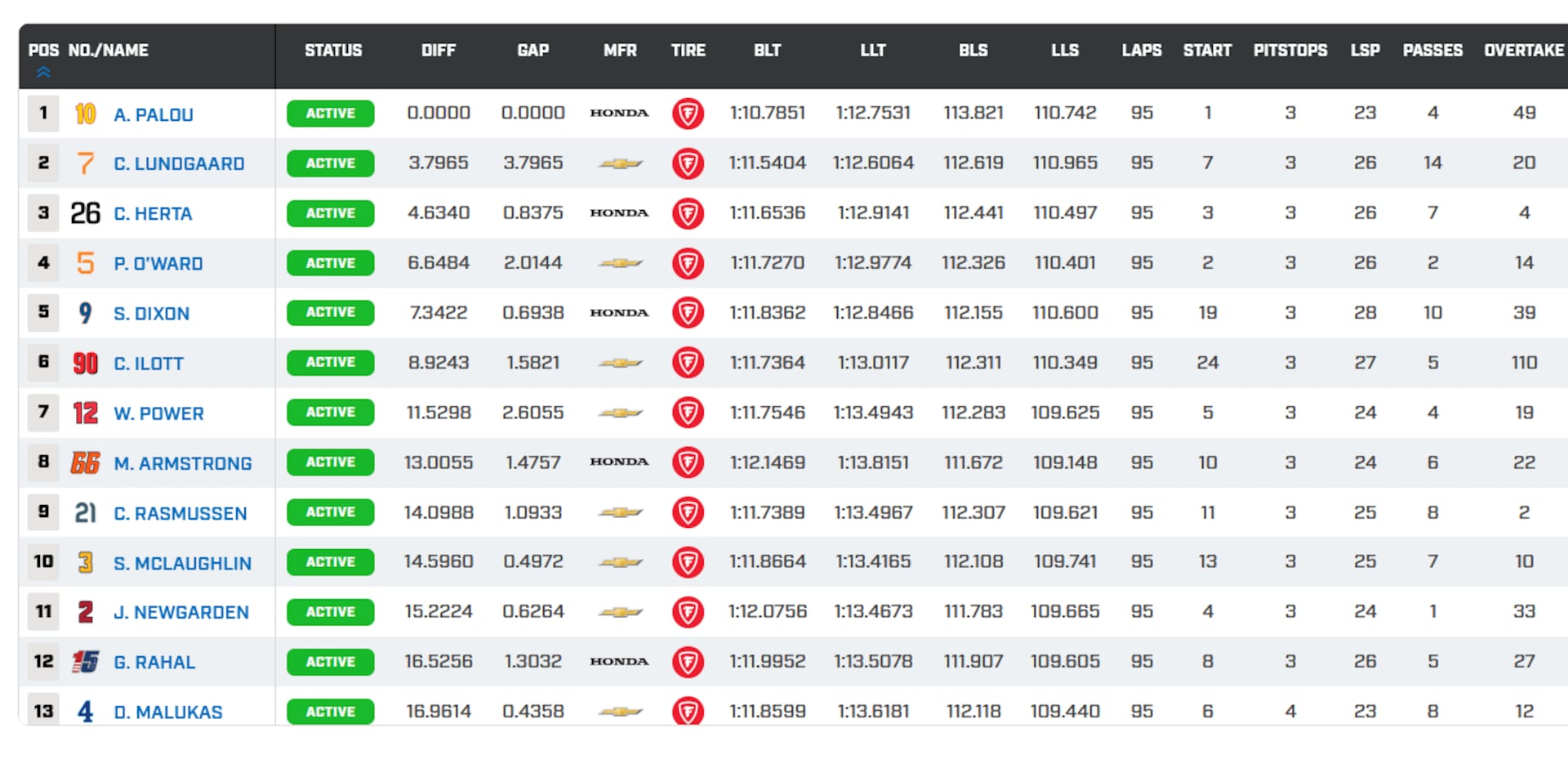Click the number 66 car icon for Armstrong

click(x=85, y=463)
